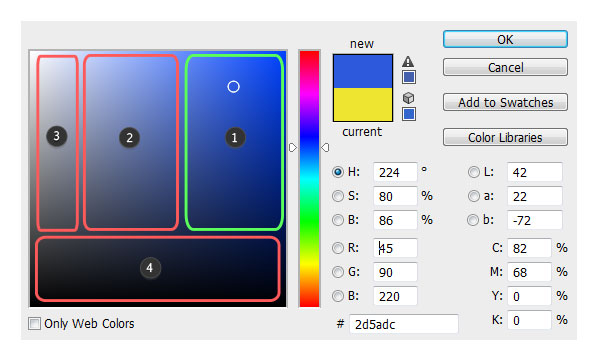The width and height of the screenshot is (600, 362).
Task: Click the out-of-gamut warning triangle icon
Action: click(408, 61)
